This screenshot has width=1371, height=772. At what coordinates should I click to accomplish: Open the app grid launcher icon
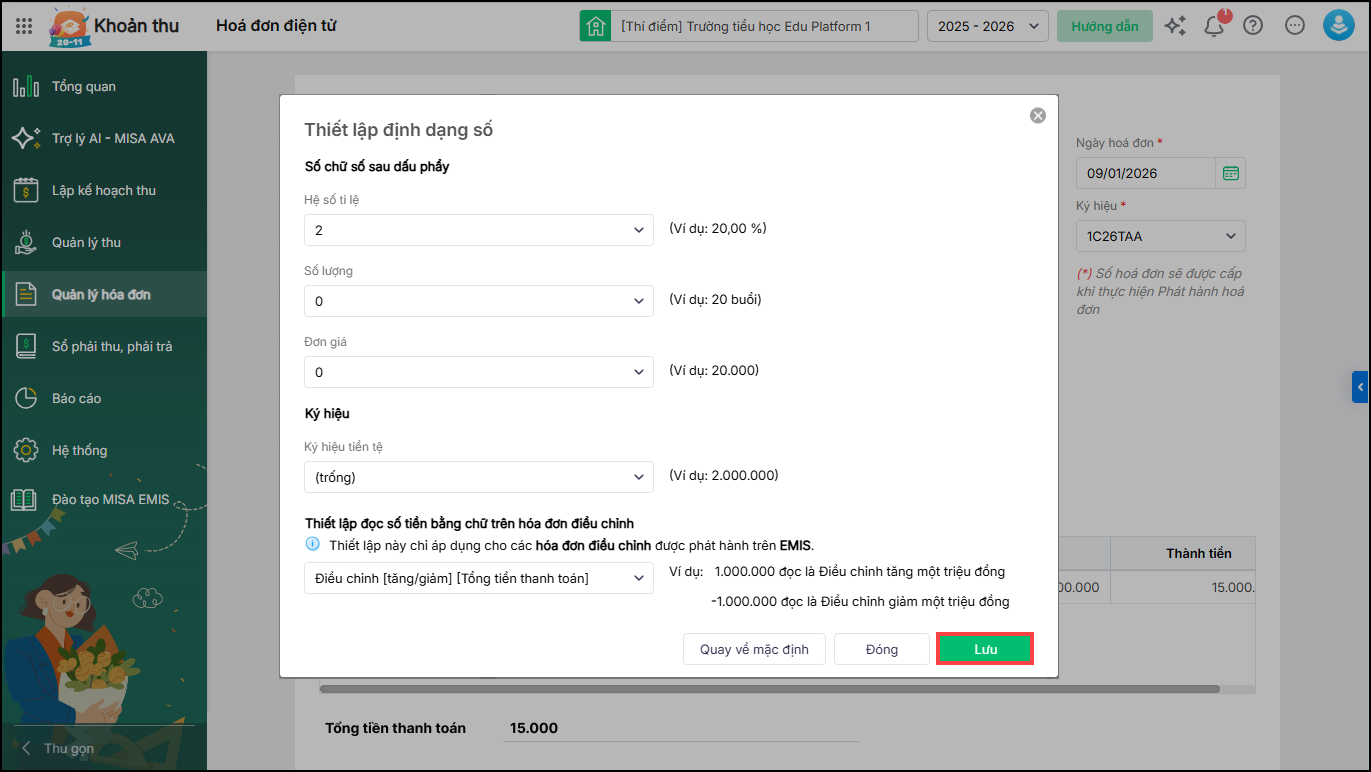click(24, 26)
